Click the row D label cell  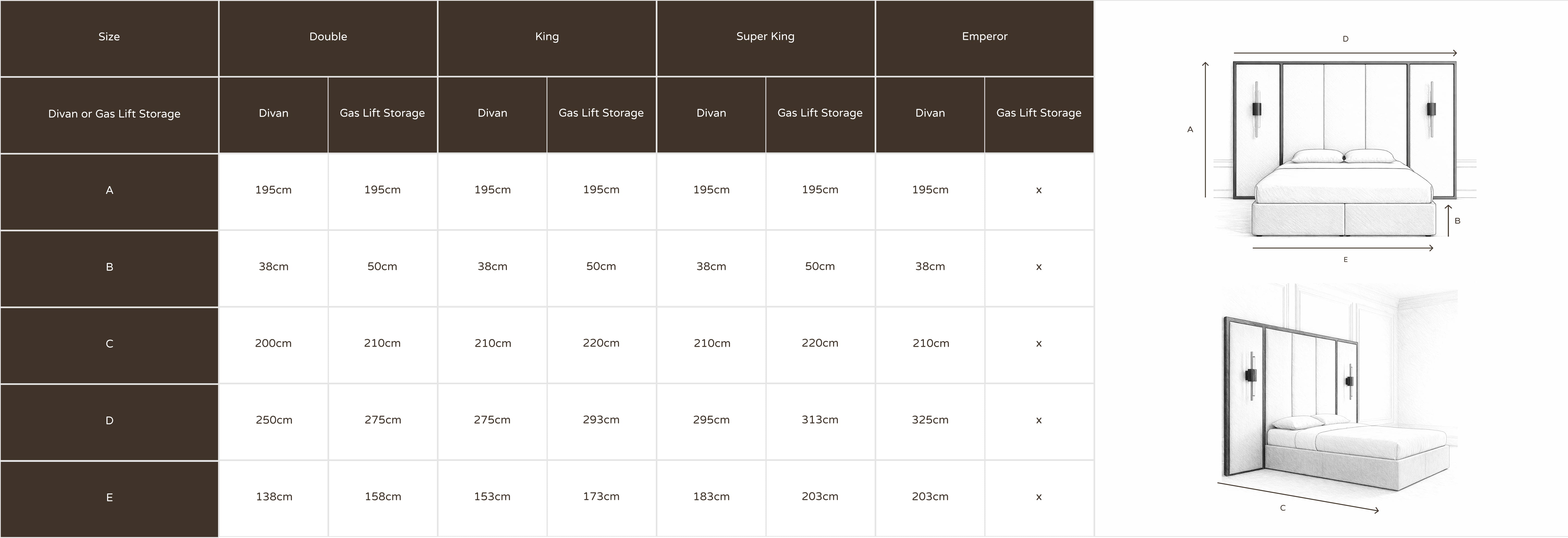(x=109, y=422)
